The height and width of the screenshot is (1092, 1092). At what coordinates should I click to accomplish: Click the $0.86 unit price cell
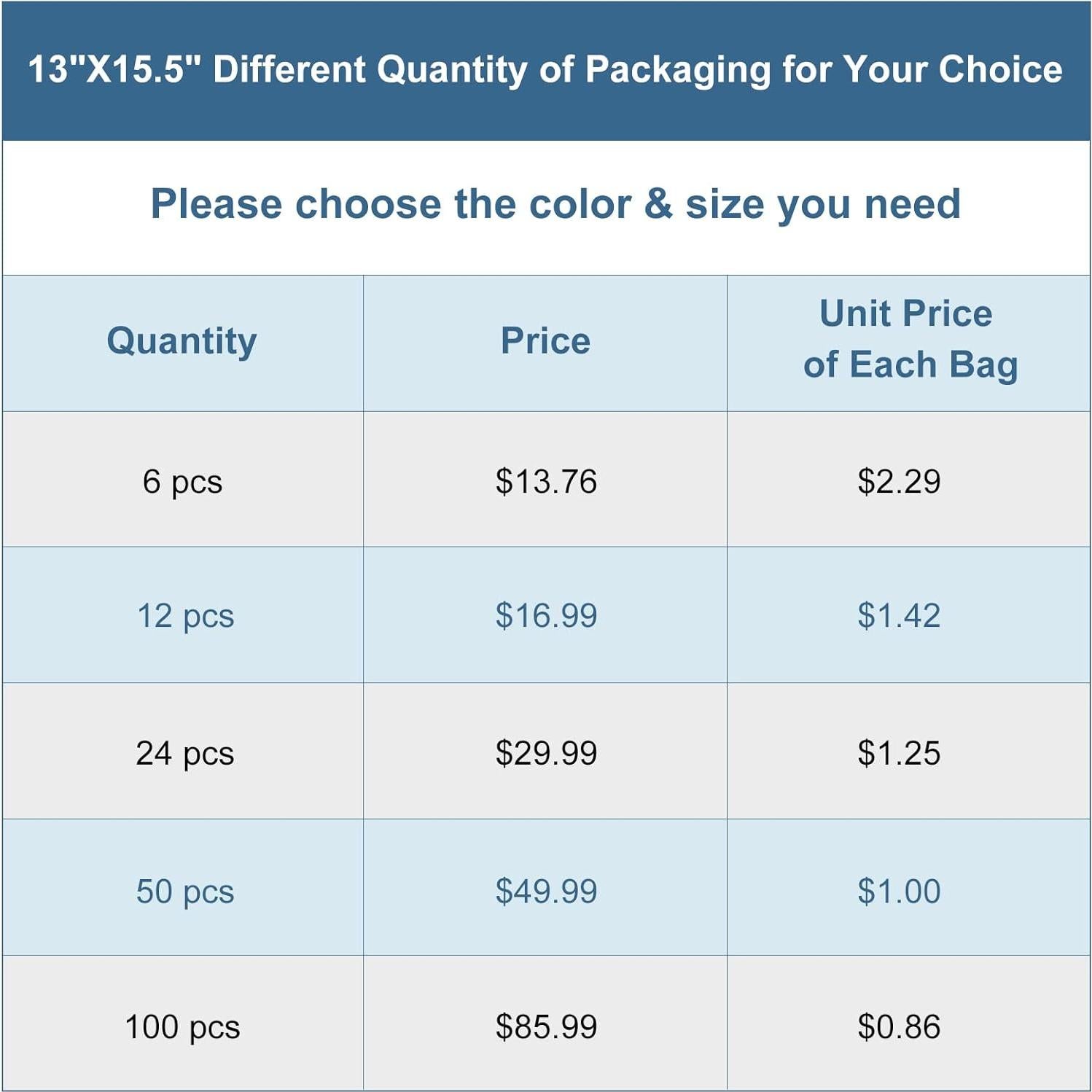pos(899,1026)
